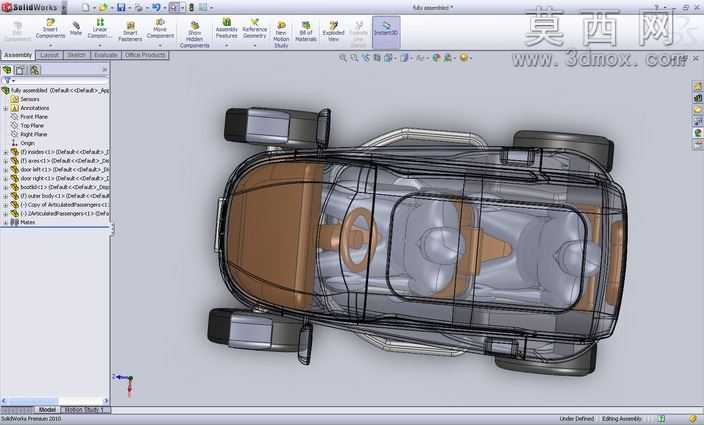Switch to the Sketch tab
704x425 pixels.
[x=76, y=55]
